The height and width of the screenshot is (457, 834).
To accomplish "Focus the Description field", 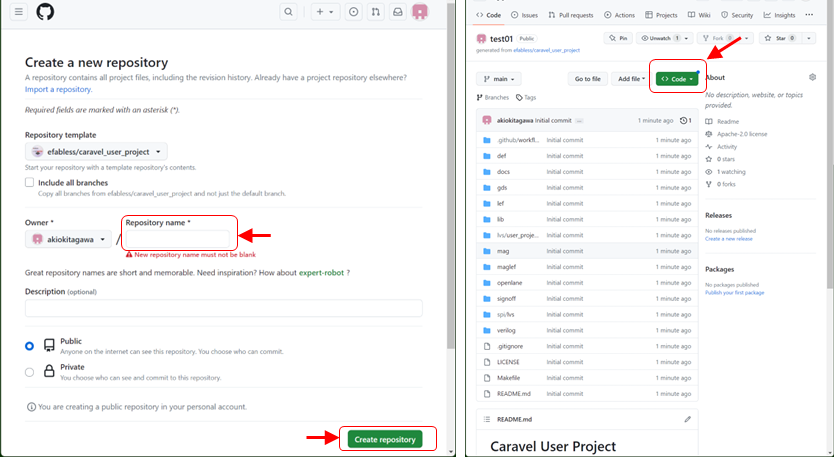I will point(224,308).
